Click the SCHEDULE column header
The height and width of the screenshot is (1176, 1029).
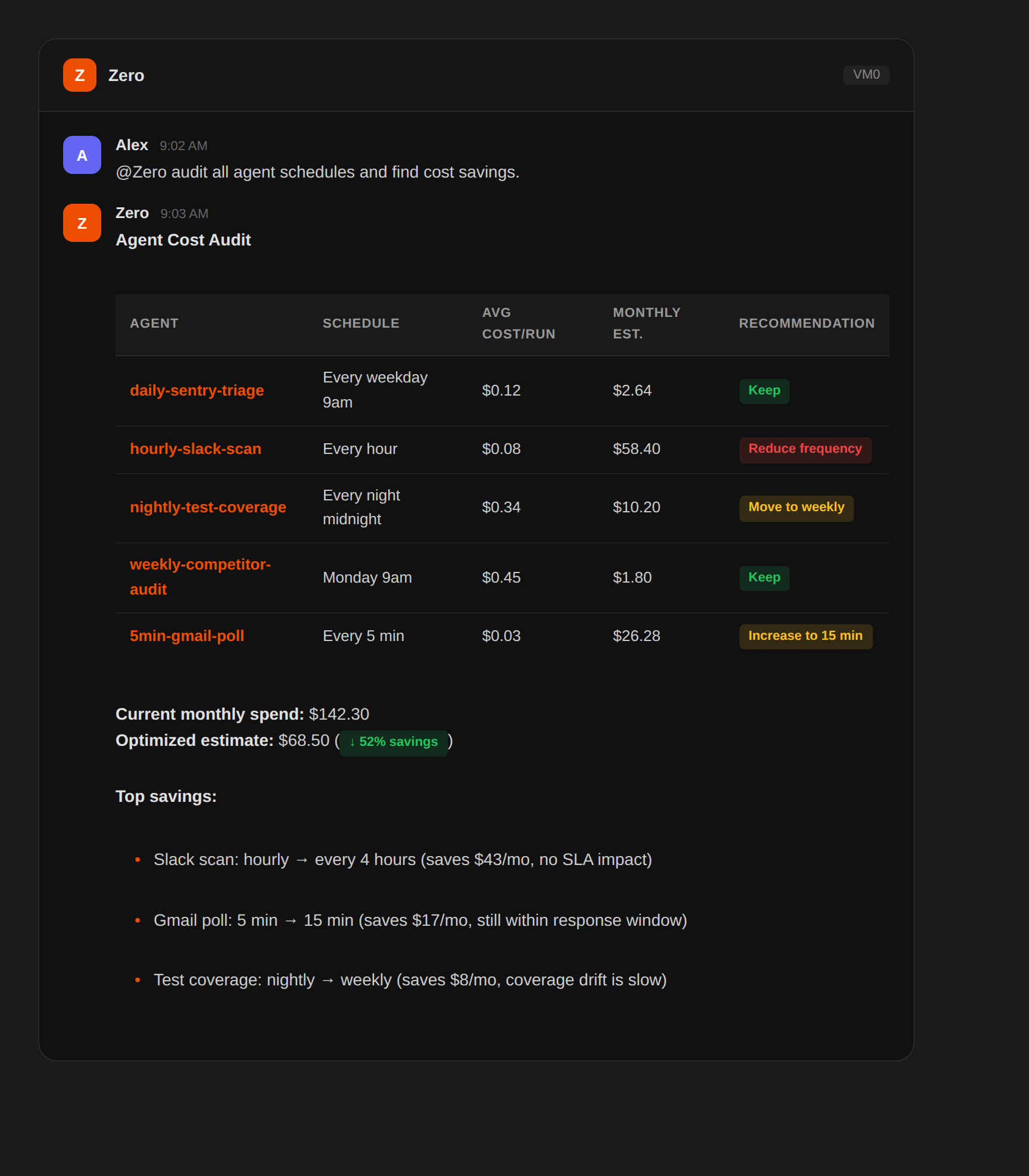361,323
